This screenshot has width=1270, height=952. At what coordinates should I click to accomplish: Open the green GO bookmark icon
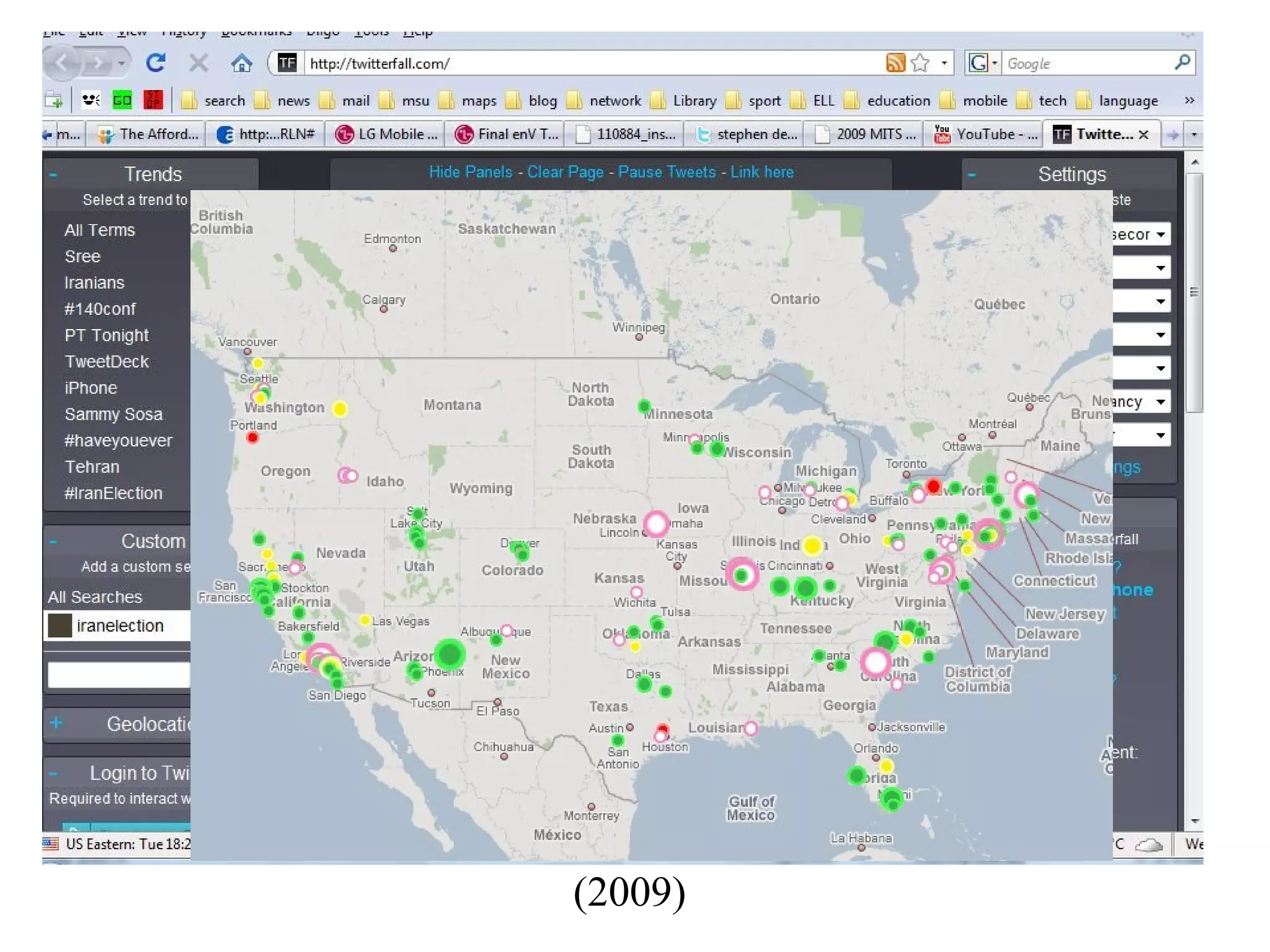pos(122,100)
